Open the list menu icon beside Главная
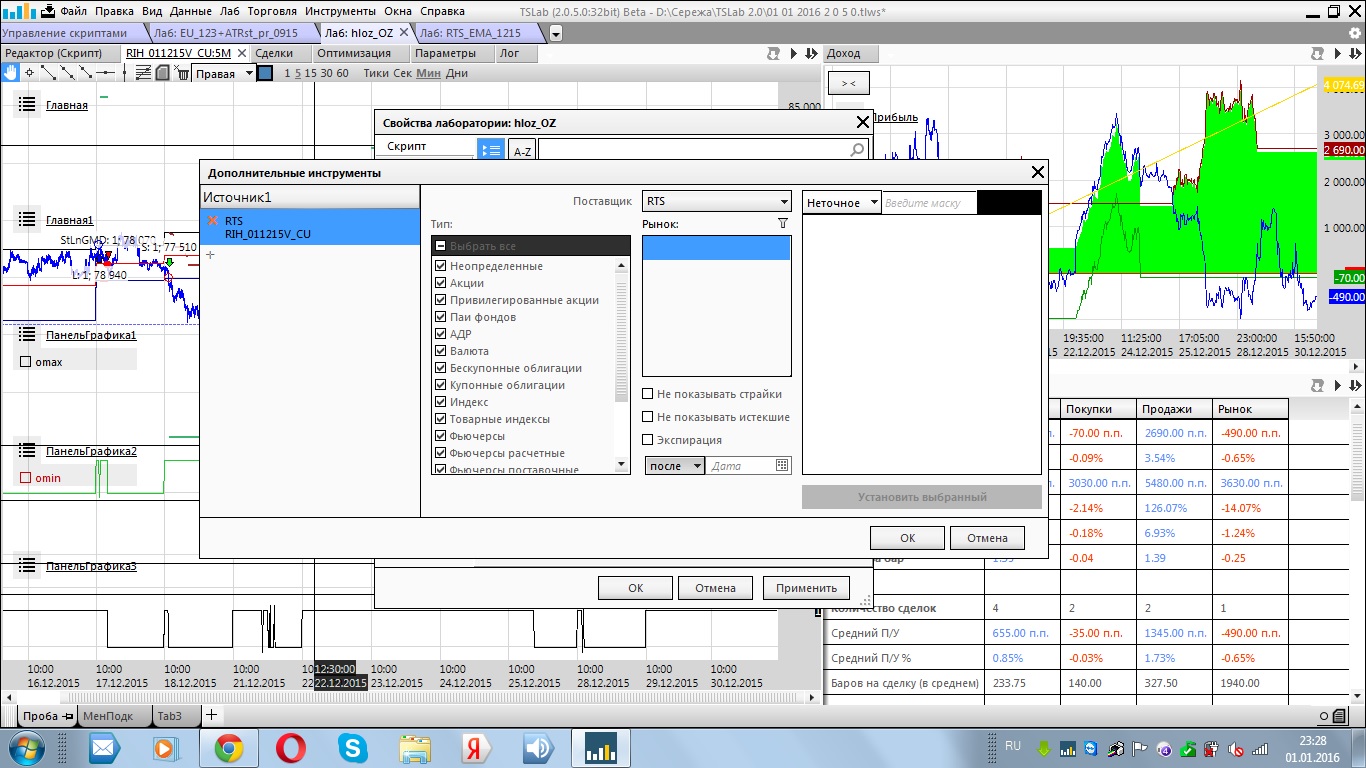The image size is (1366, 768). click(x=27, y=104)
